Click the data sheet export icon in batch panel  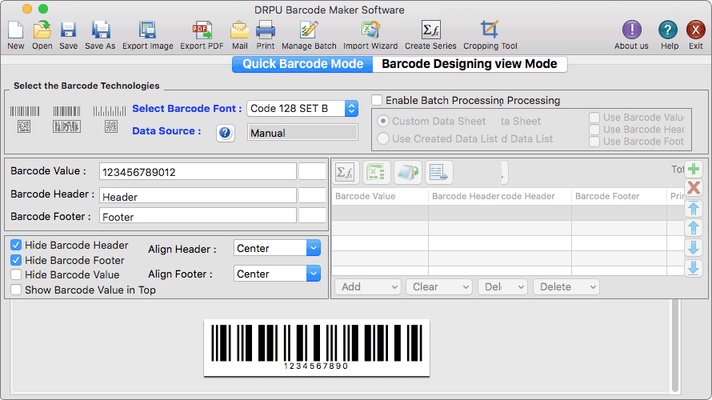click(439, 173)
